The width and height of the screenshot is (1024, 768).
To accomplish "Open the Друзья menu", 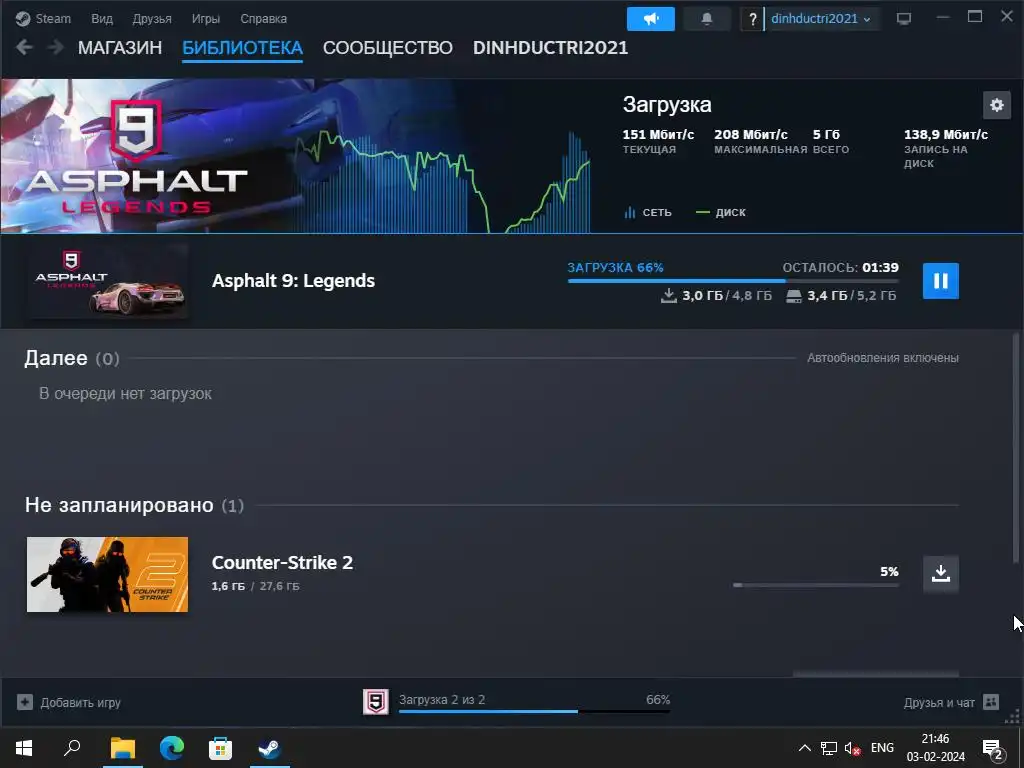I will click(152, 18).
